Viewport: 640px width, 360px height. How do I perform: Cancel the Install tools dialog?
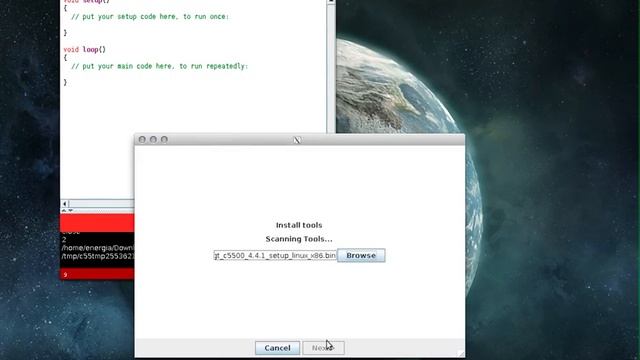(277, 348)
